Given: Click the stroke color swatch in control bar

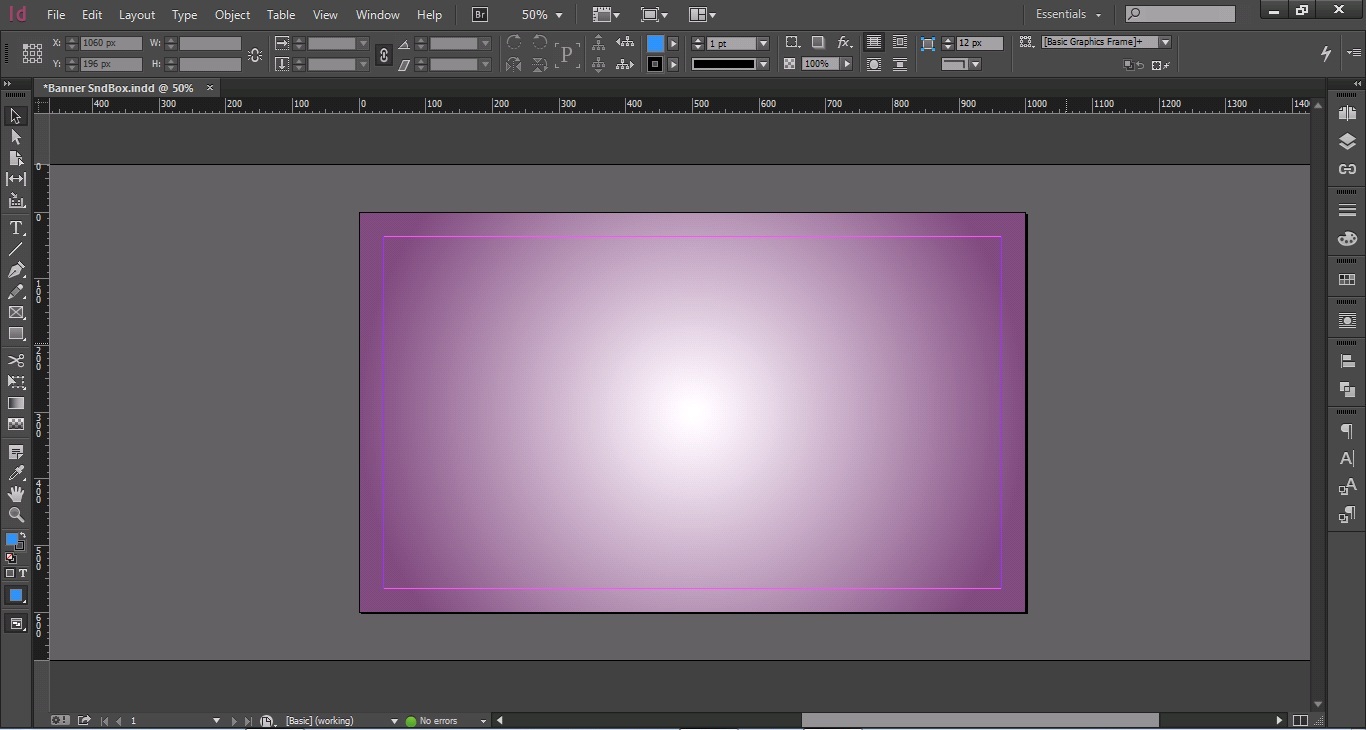Looking at the screenshot, I should [x=655, y=64].
